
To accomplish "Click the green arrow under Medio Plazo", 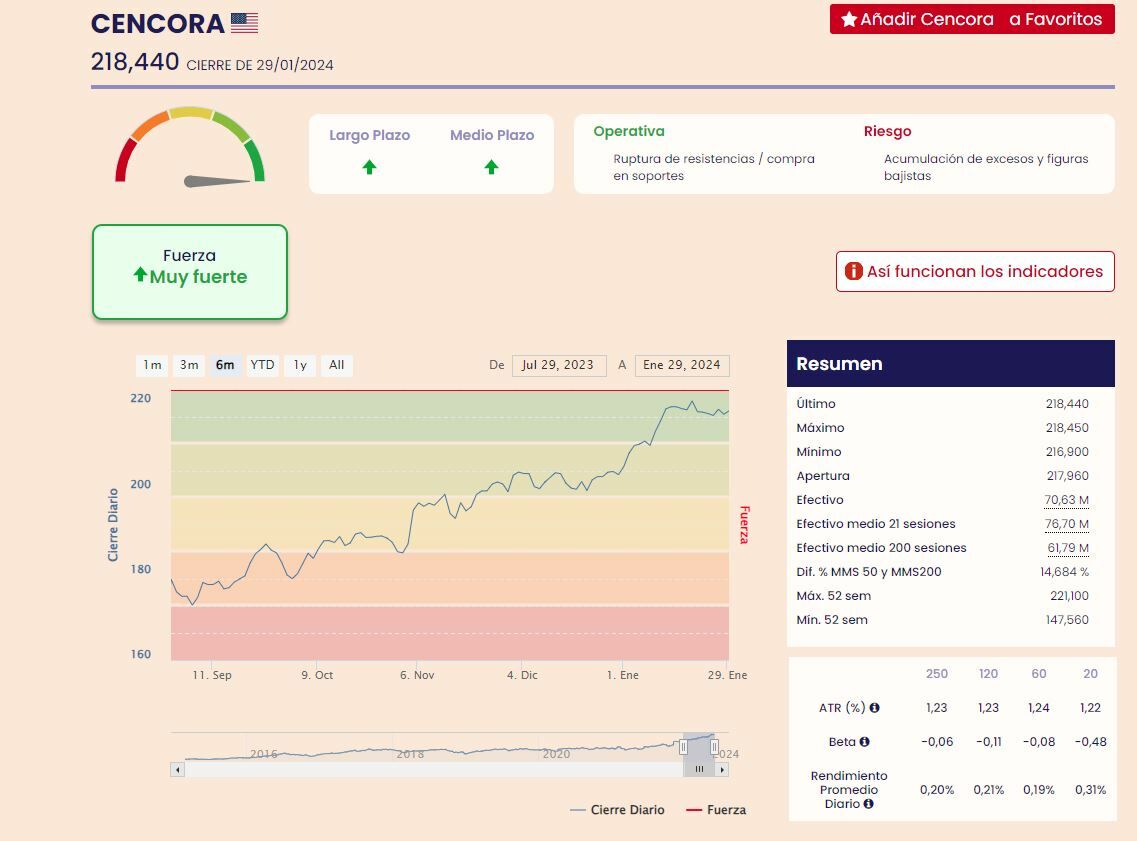I will pos(492,167).
